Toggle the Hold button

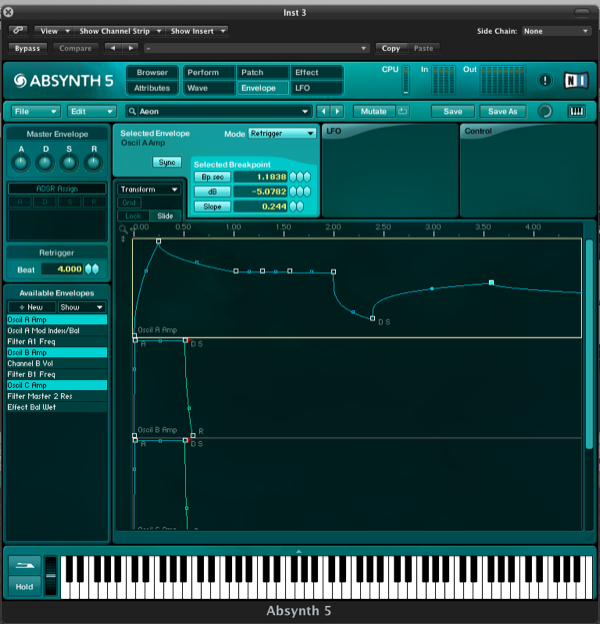pos(25,587)
